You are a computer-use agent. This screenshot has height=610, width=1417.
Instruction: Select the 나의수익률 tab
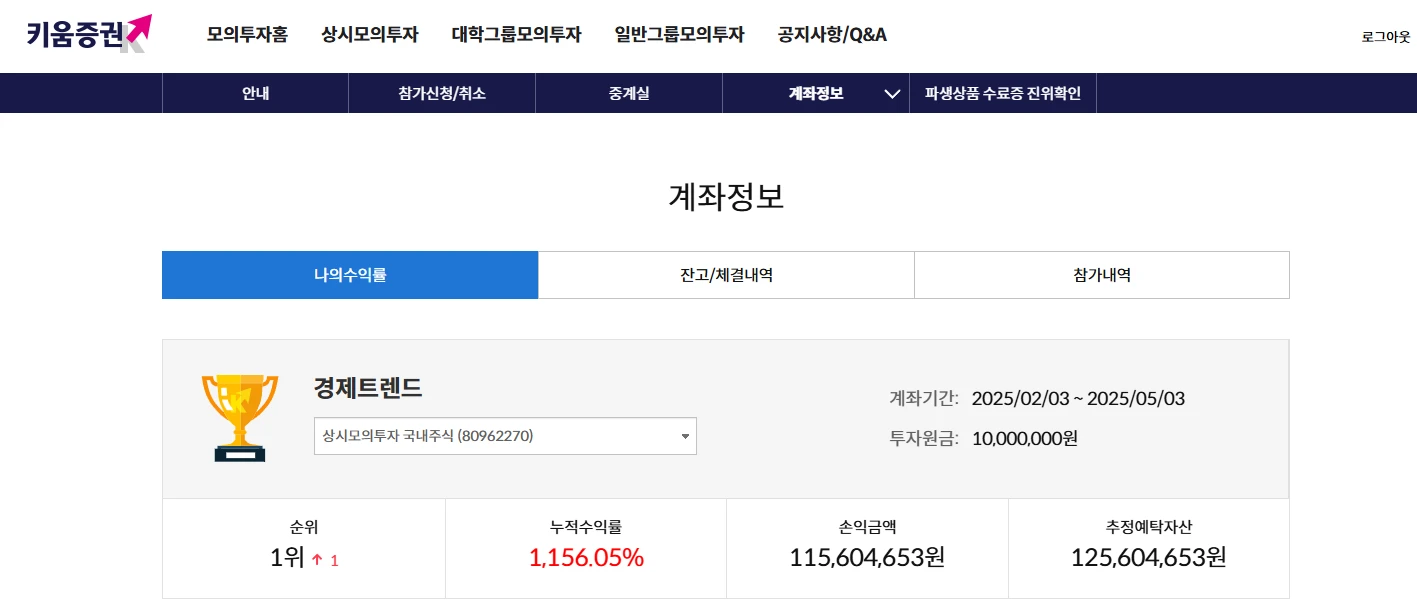tap(349, 274)
